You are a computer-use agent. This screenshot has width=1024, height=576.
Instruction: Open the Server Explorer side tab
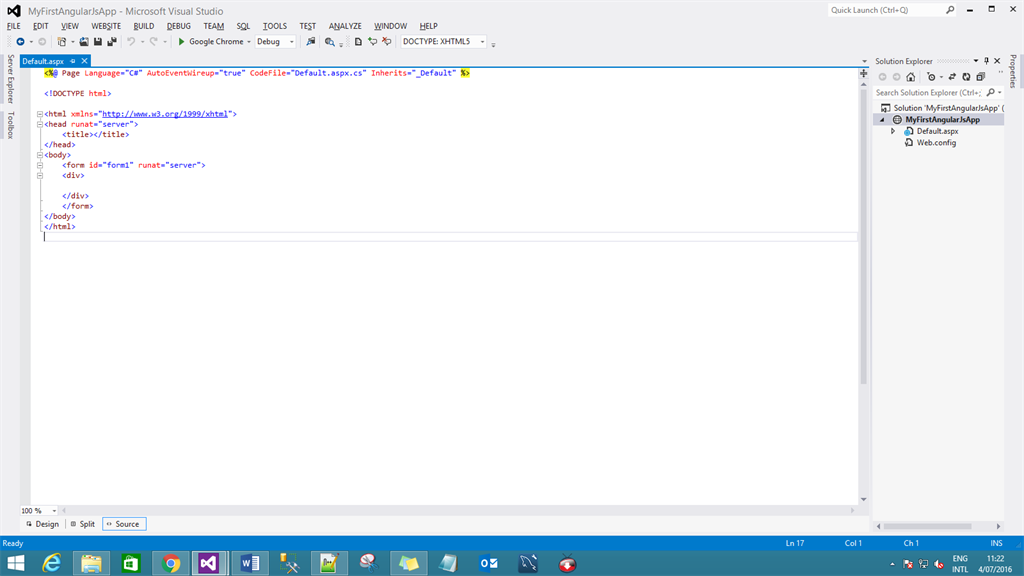(x=10, y=79)
